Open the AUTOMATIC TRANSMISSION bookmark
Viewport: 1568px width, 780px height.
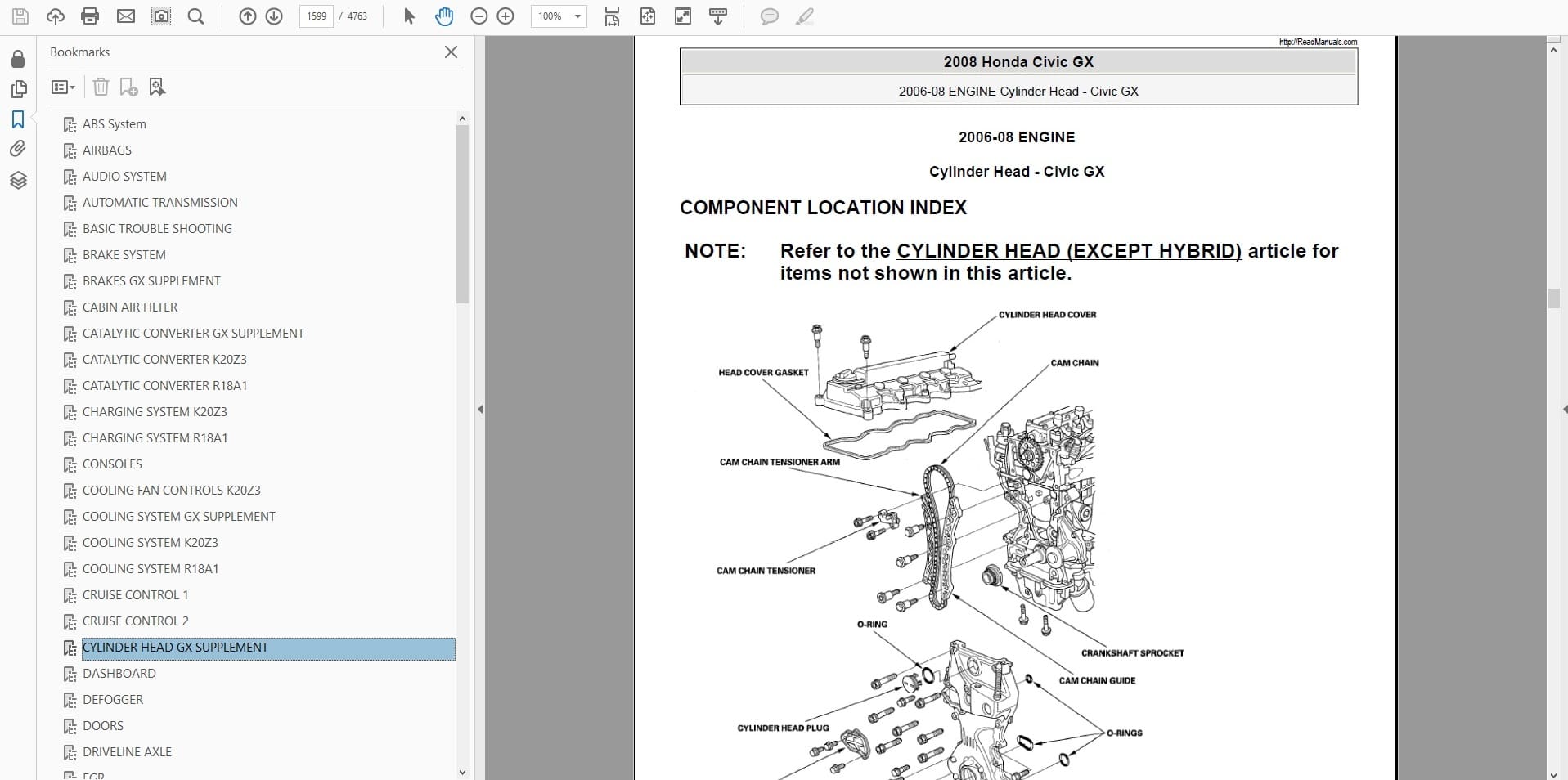160,203
